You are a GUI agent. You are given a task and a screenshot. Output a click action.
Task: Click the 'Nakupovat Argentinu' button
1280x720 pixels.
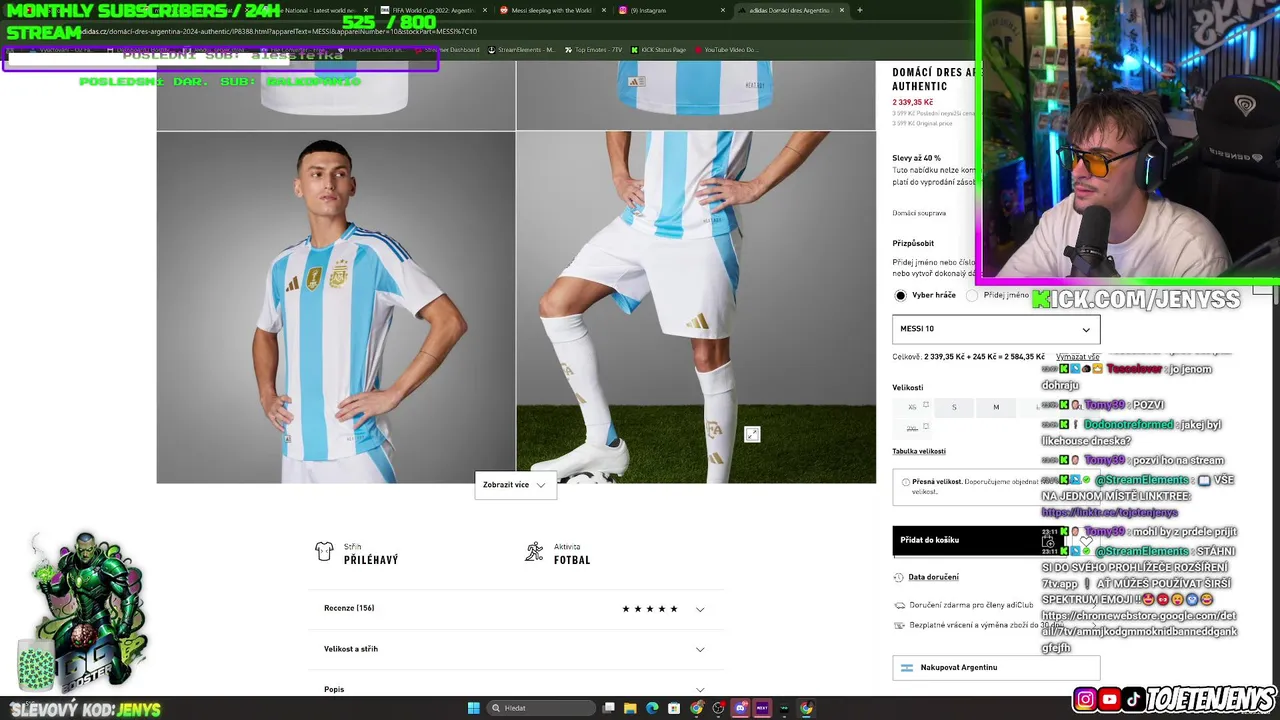coord(996,667)
